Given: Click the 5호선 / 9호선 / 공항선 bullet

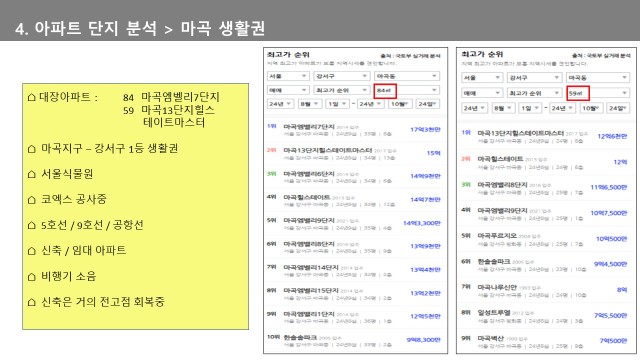Looking at the screenshot, I should pyautogui.click(x=85, y=225).
